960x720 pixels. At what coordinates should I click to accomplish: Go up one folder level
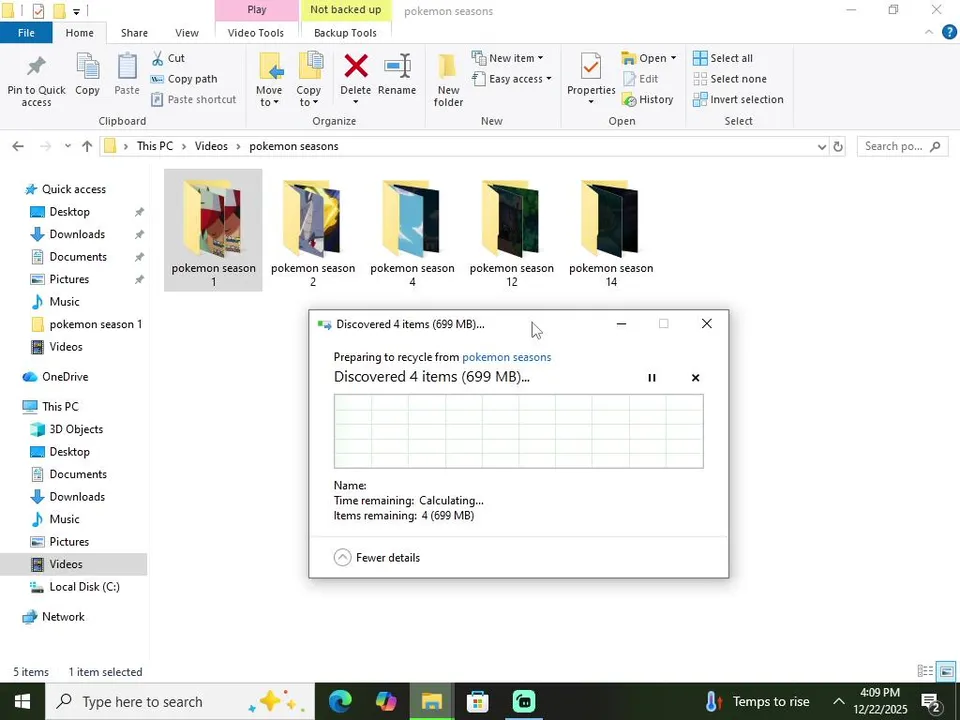click(87, 146)
